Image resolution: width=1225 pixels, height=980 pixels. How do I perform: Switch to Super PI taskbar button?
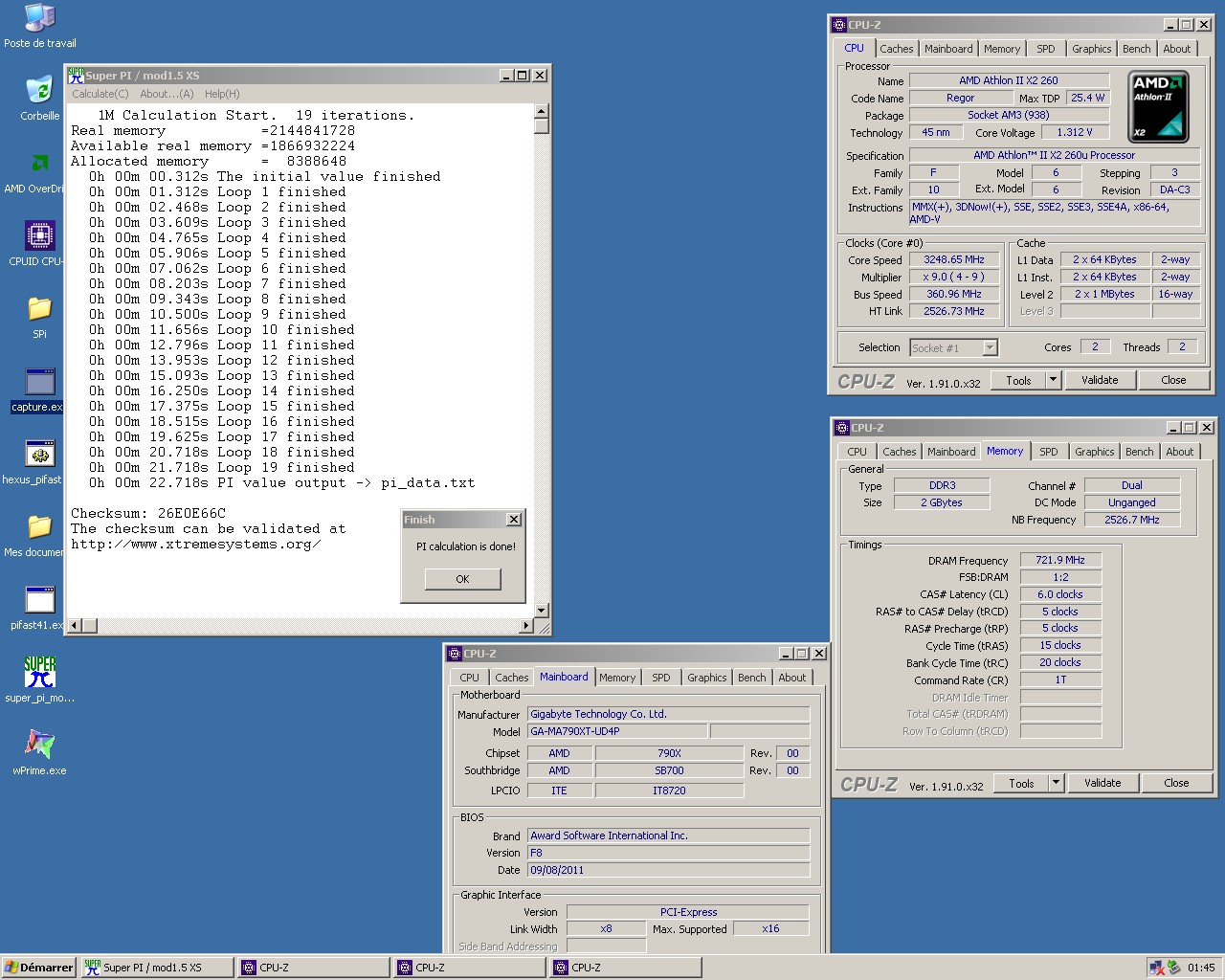[x=157, y=968]
